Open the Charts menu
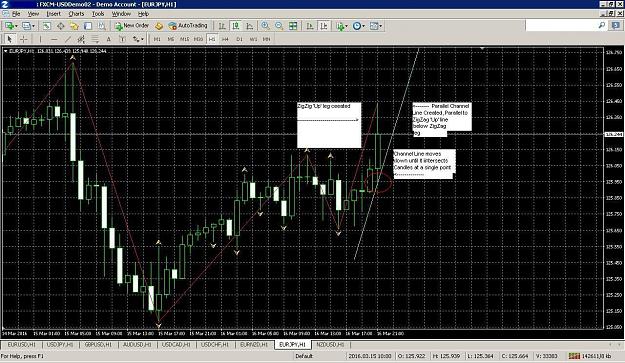 [76, 14]
